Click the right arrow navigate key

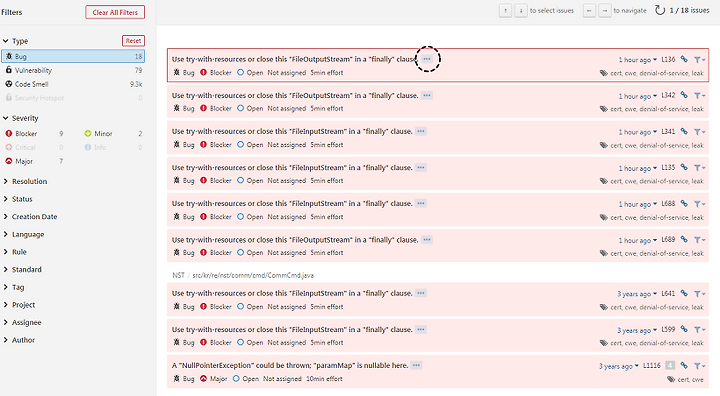pos(605,11)
